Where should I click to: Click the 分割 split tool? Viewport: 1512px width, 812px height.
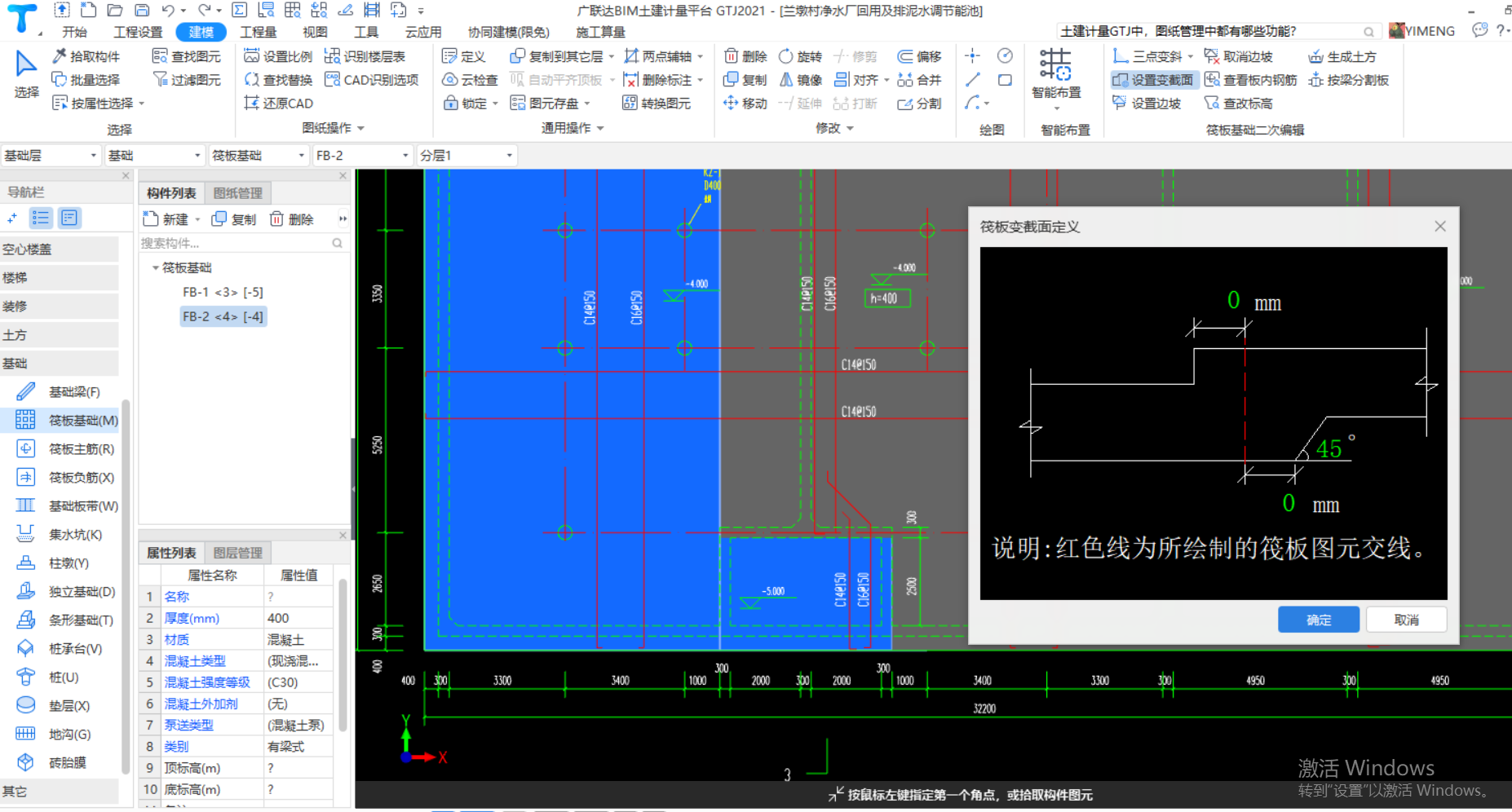pos(920,104)
